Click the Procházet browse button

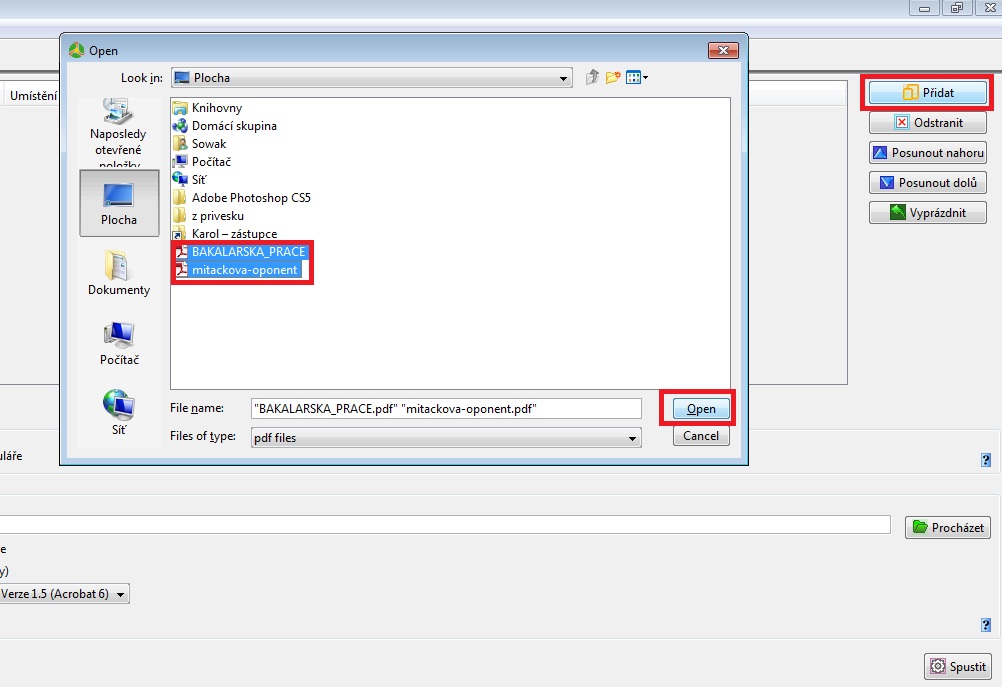pos(948,527)
